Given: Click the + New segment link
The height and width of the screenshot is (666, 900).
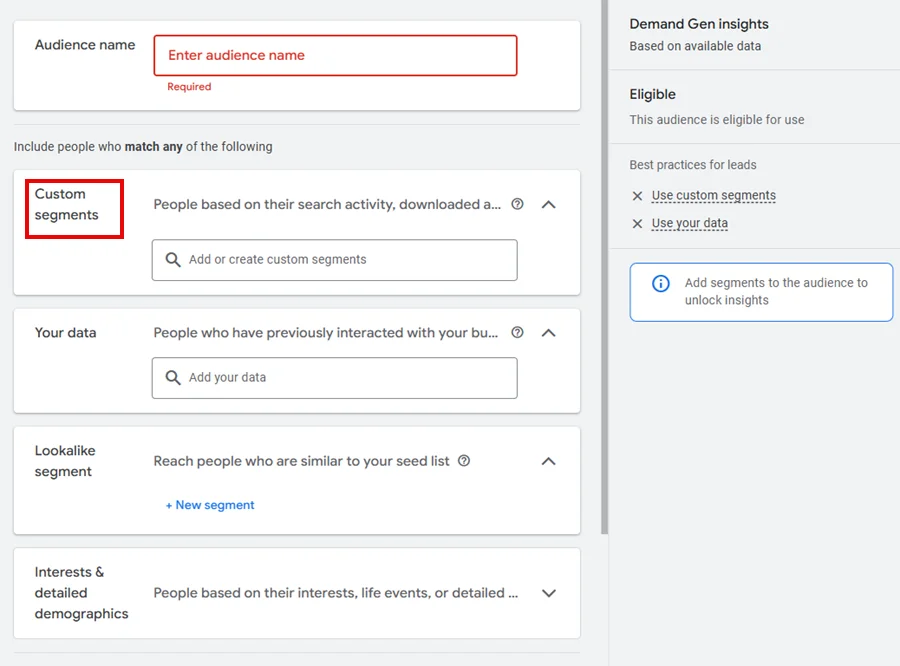Looking at the screenshot, I should (210, 505).
